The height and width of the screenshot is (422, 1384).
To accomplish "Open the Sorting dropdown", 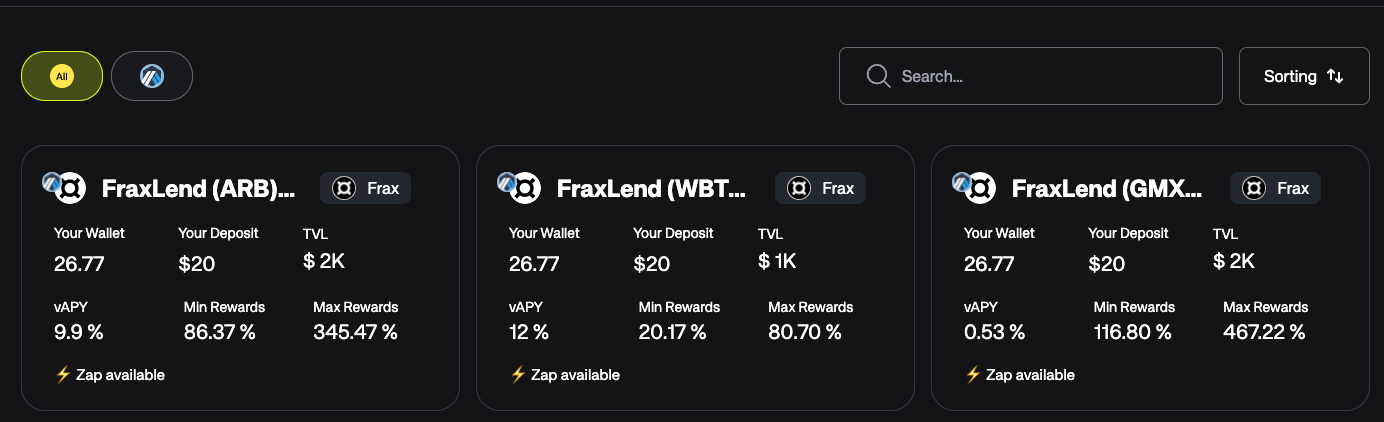I will click(x=1303, y=76).
